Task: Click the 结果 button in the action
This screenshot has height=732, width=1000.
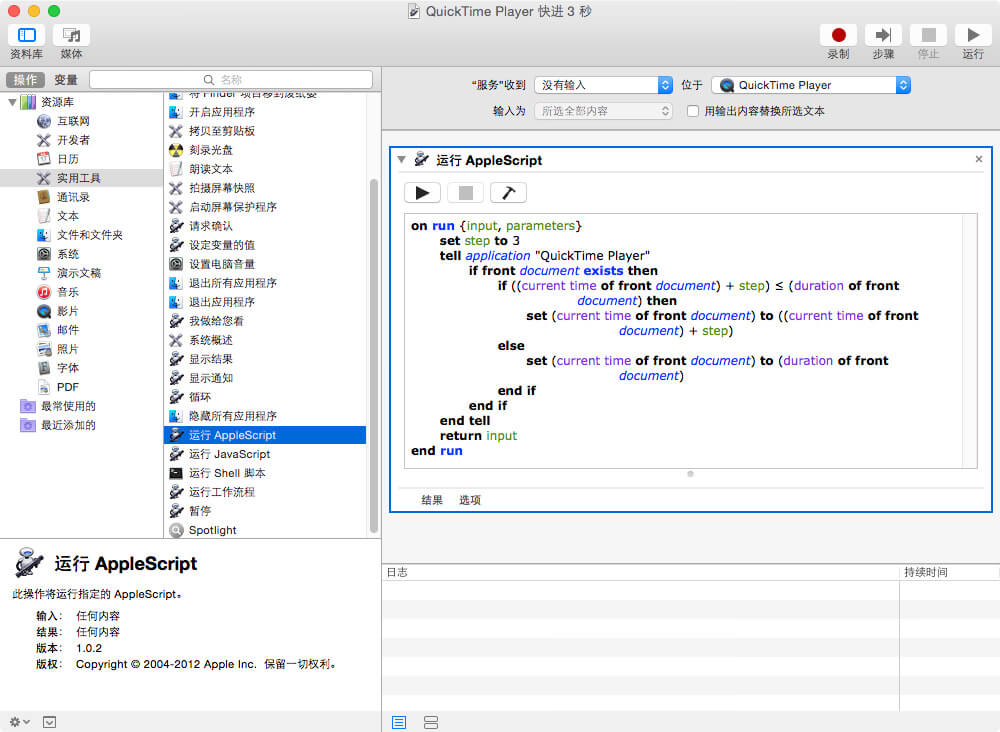Action: point(431,499)
